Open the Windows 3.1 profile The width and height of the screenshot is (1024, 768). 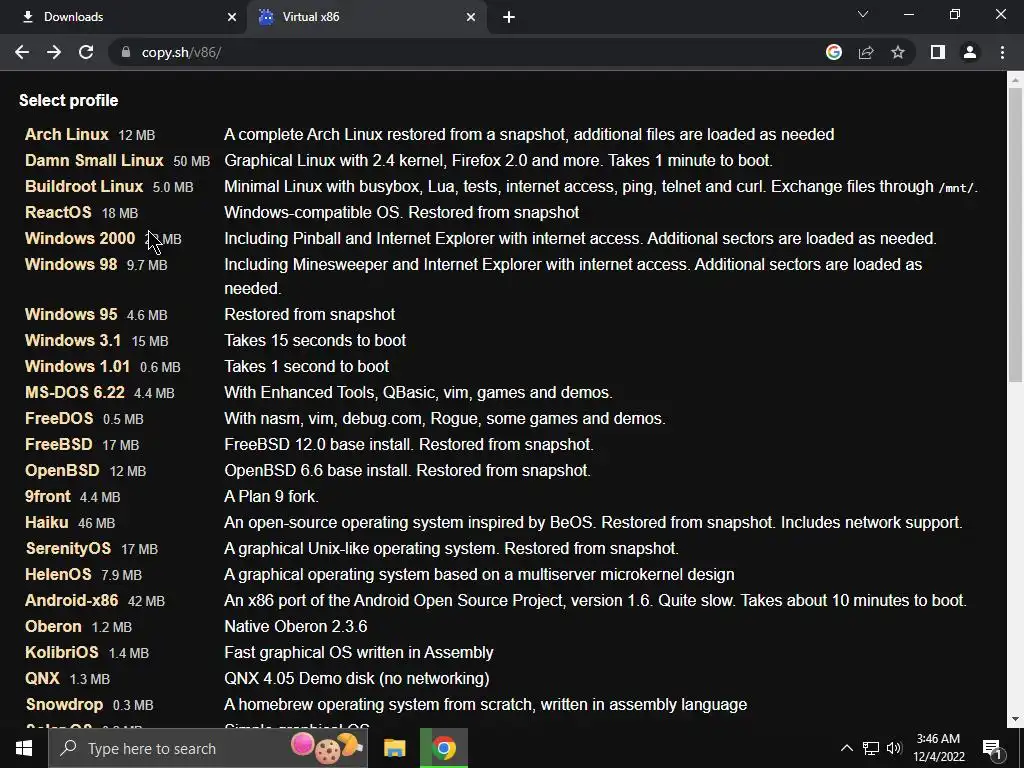[72, 340]
